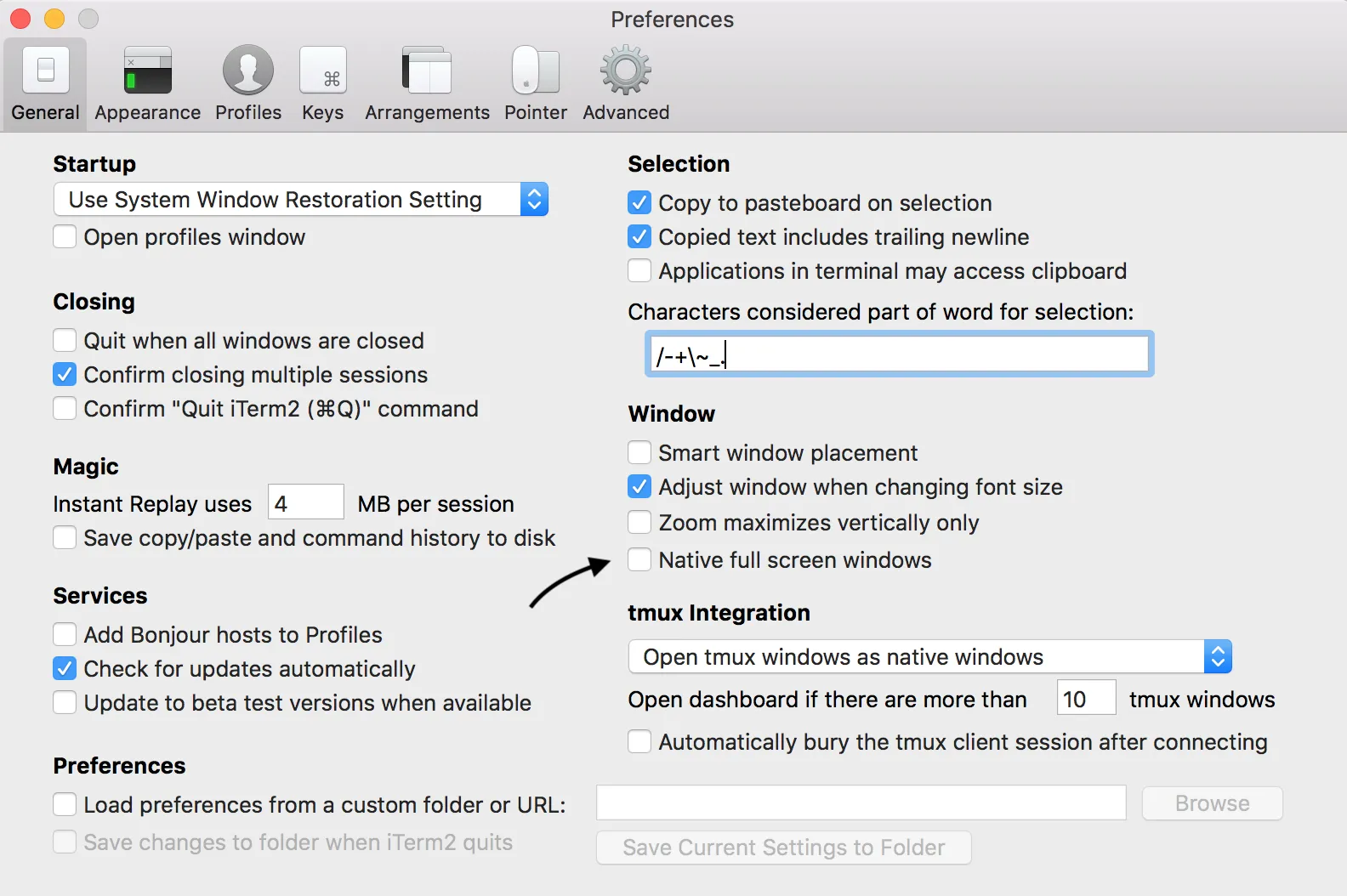Viewport: 1347px width, 896px height.
Task: Allow Applications in terminal may access clipboard
Action: point(639,270)
